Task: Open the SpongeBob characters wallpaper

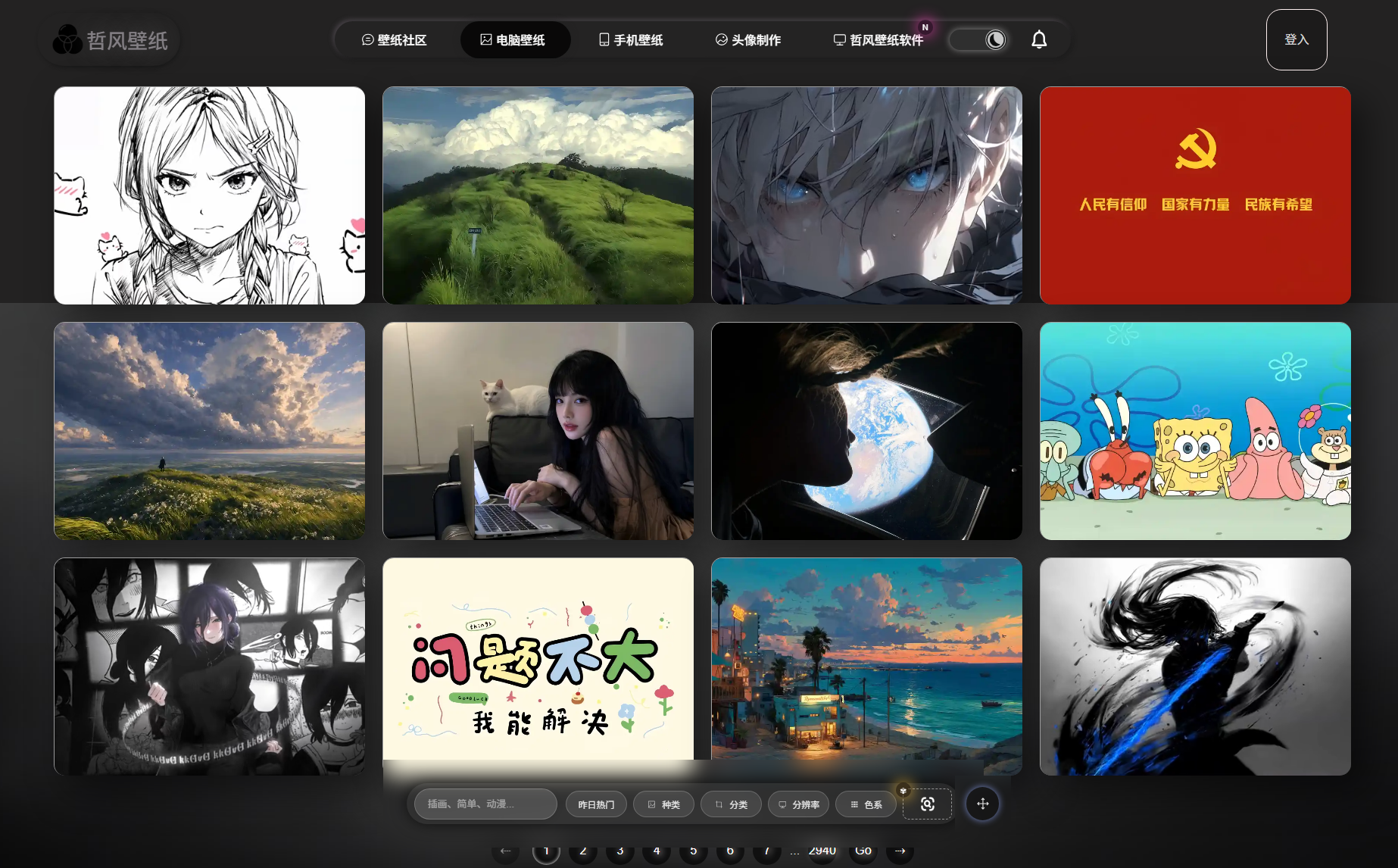Action: (x=1196, y=431)
